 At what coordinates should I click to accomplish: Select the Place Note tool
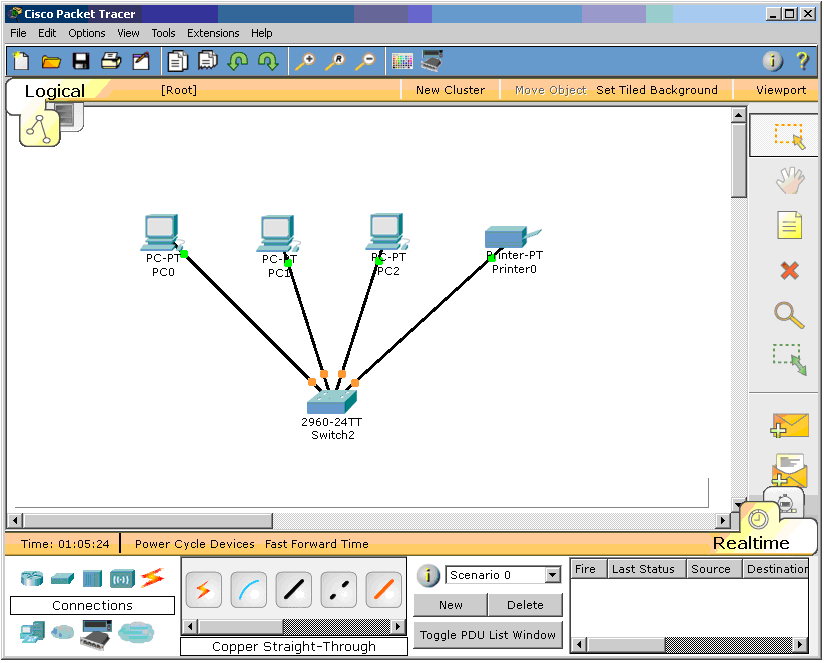point(789,225)
